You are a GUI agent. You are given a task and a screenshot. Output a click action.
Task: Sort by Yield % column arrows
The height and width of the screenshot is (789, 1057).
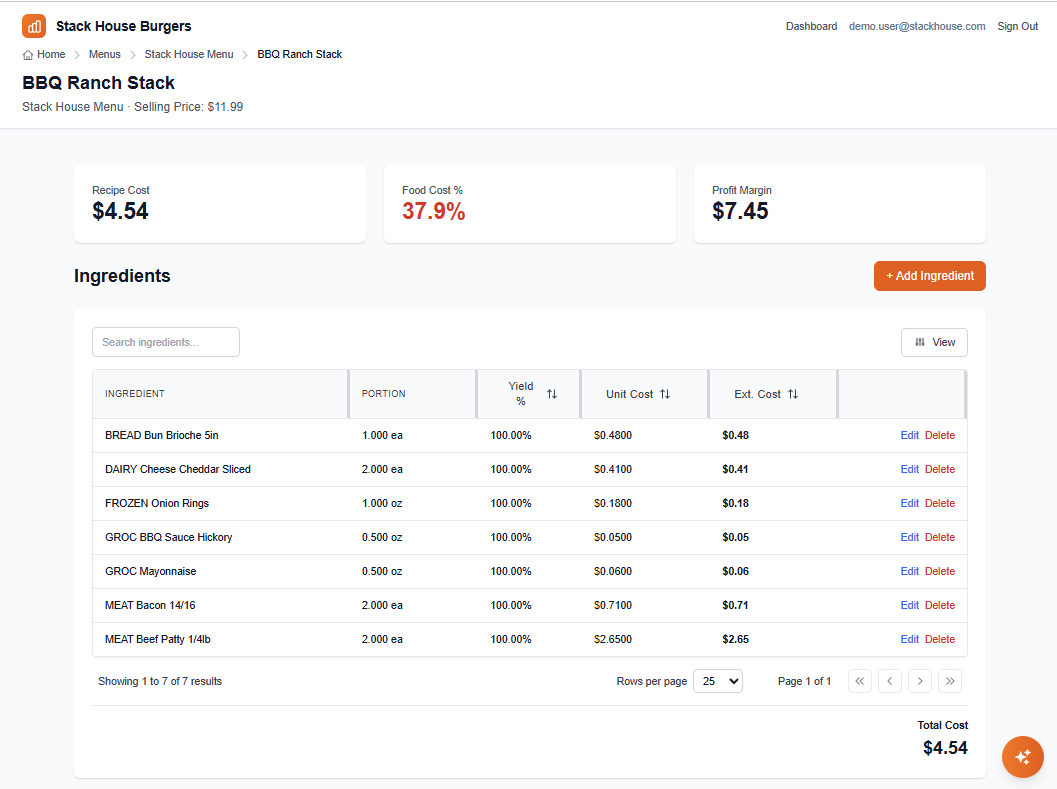[552, 394]
